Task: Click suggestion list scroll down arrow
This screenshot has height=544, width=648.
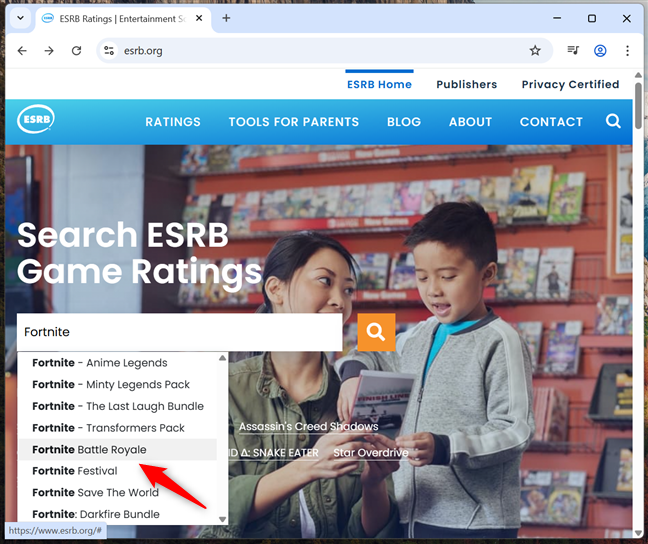Action: click(x=222, y=519)
